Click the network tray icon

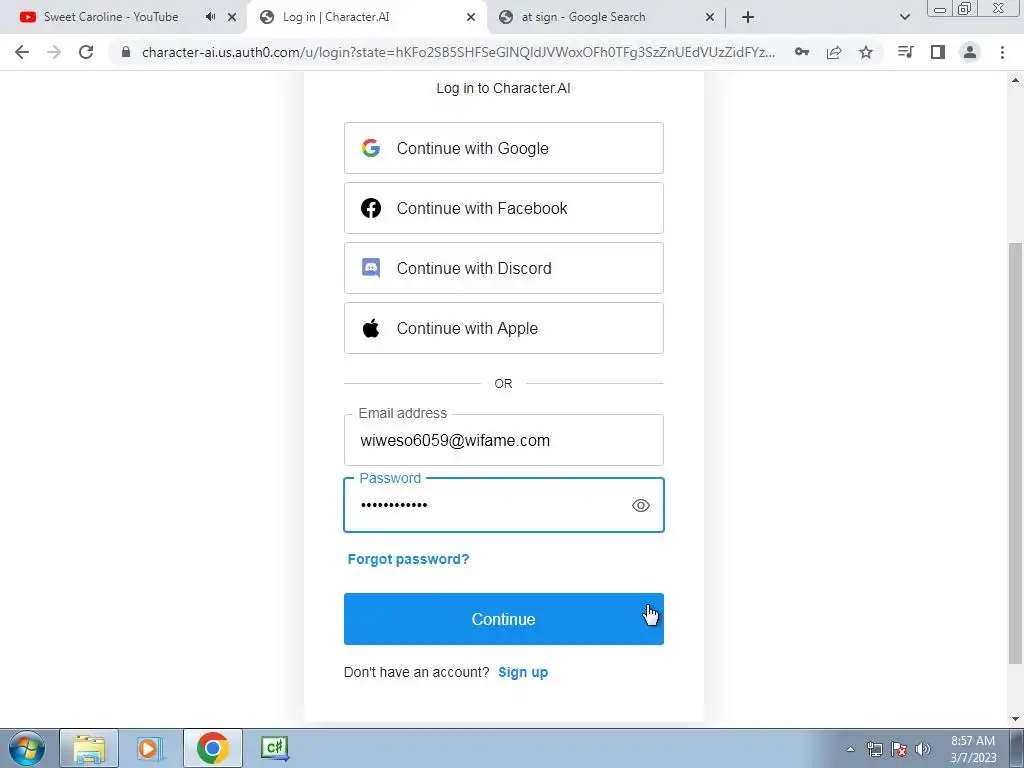pyautogui.click(x=874, y=749)
